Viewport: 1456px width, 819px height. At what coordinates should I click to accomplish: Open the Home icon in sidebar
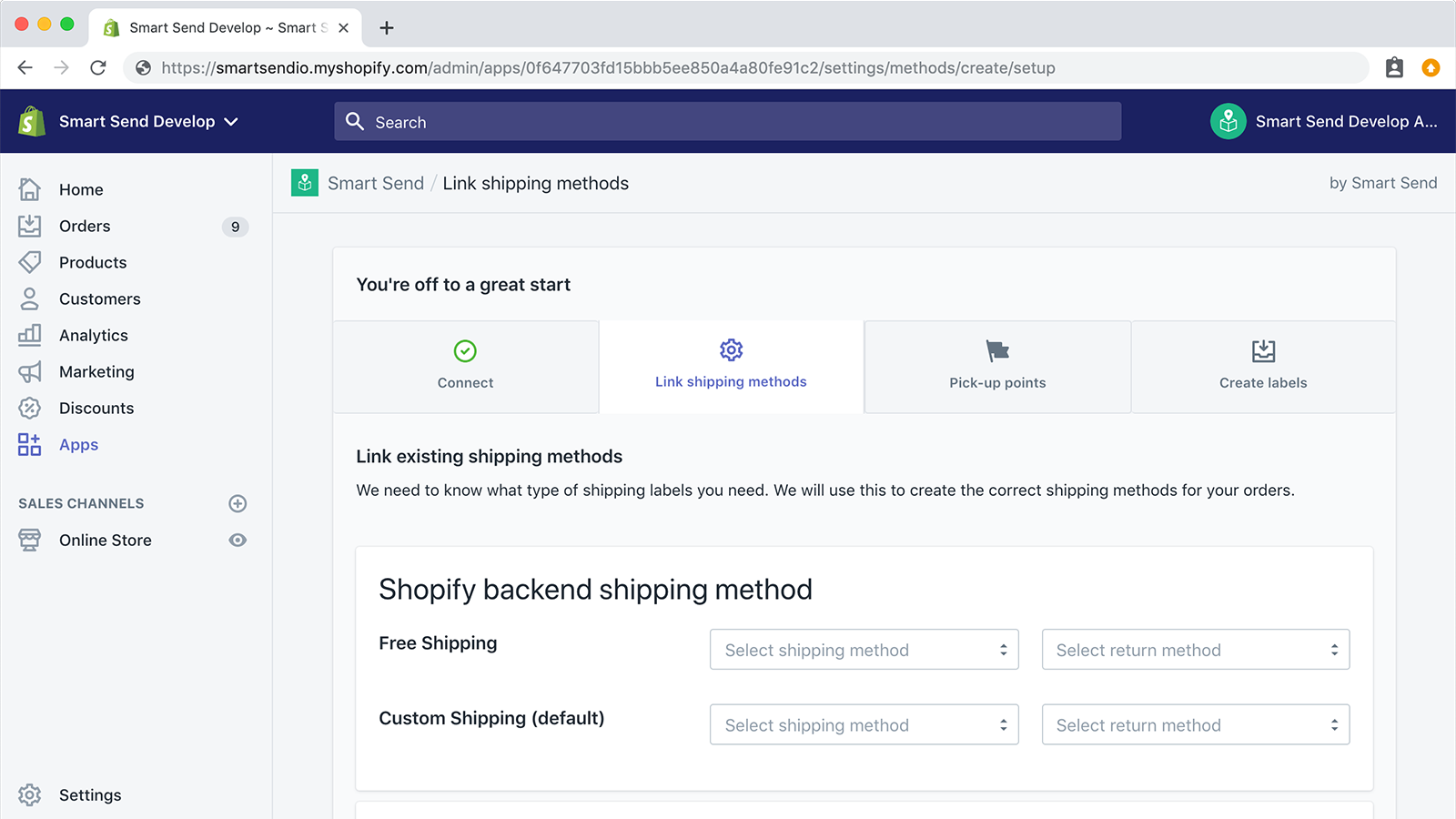(x=28, y=189)
